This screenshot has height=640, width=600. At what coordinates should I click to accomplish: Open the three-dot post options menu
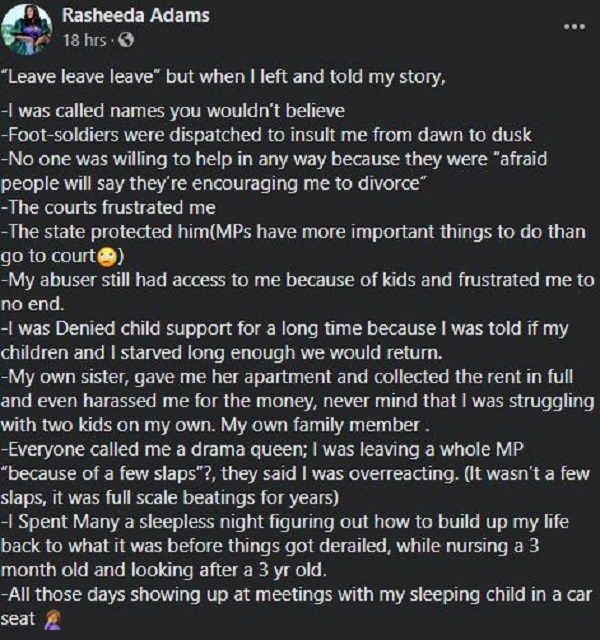click(573, 27)
